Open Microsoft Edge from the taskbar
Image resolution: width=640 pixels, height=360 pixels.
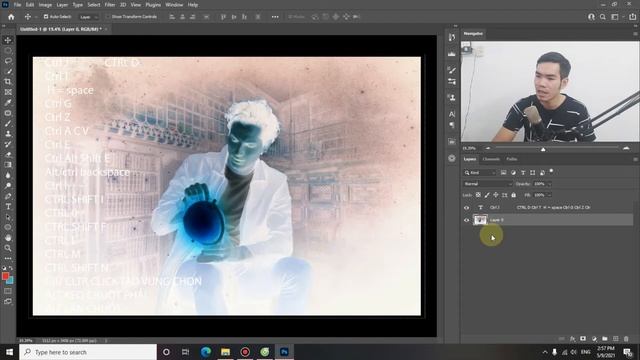pyautogui.click(x=206, y=352)
